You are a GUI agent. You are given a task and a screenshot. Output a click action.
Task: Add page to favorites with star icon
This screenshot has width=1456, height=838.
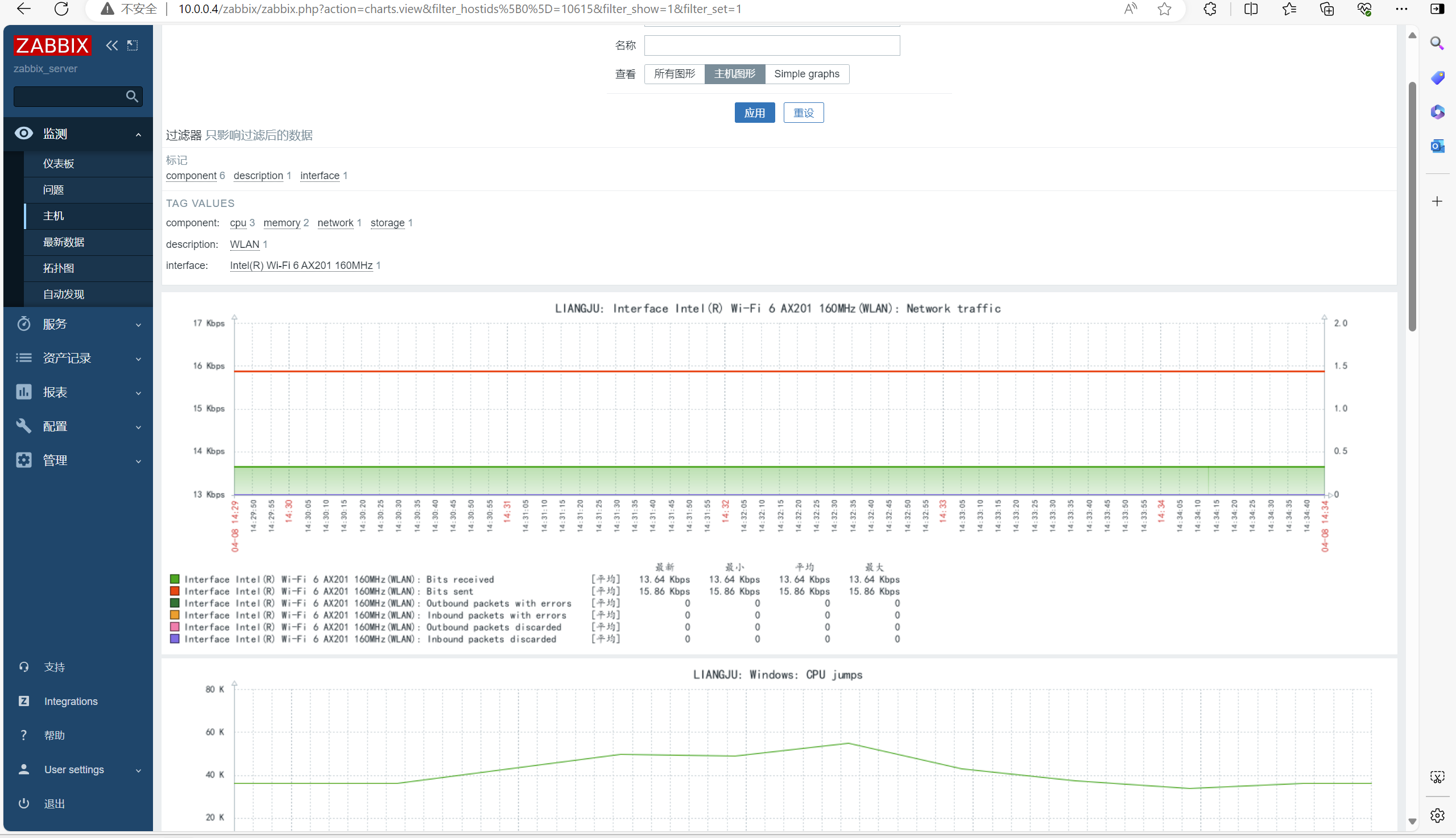click(x=1164, y=9)
